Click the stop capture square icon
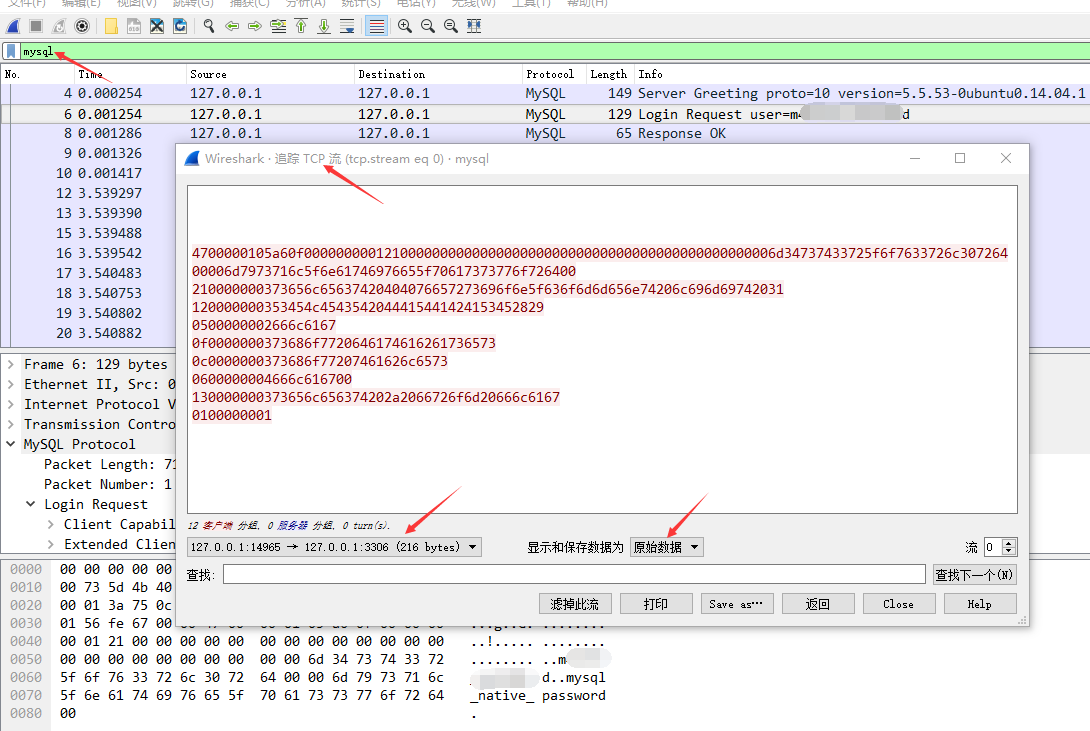The image size is (1090, 731). 36,26
